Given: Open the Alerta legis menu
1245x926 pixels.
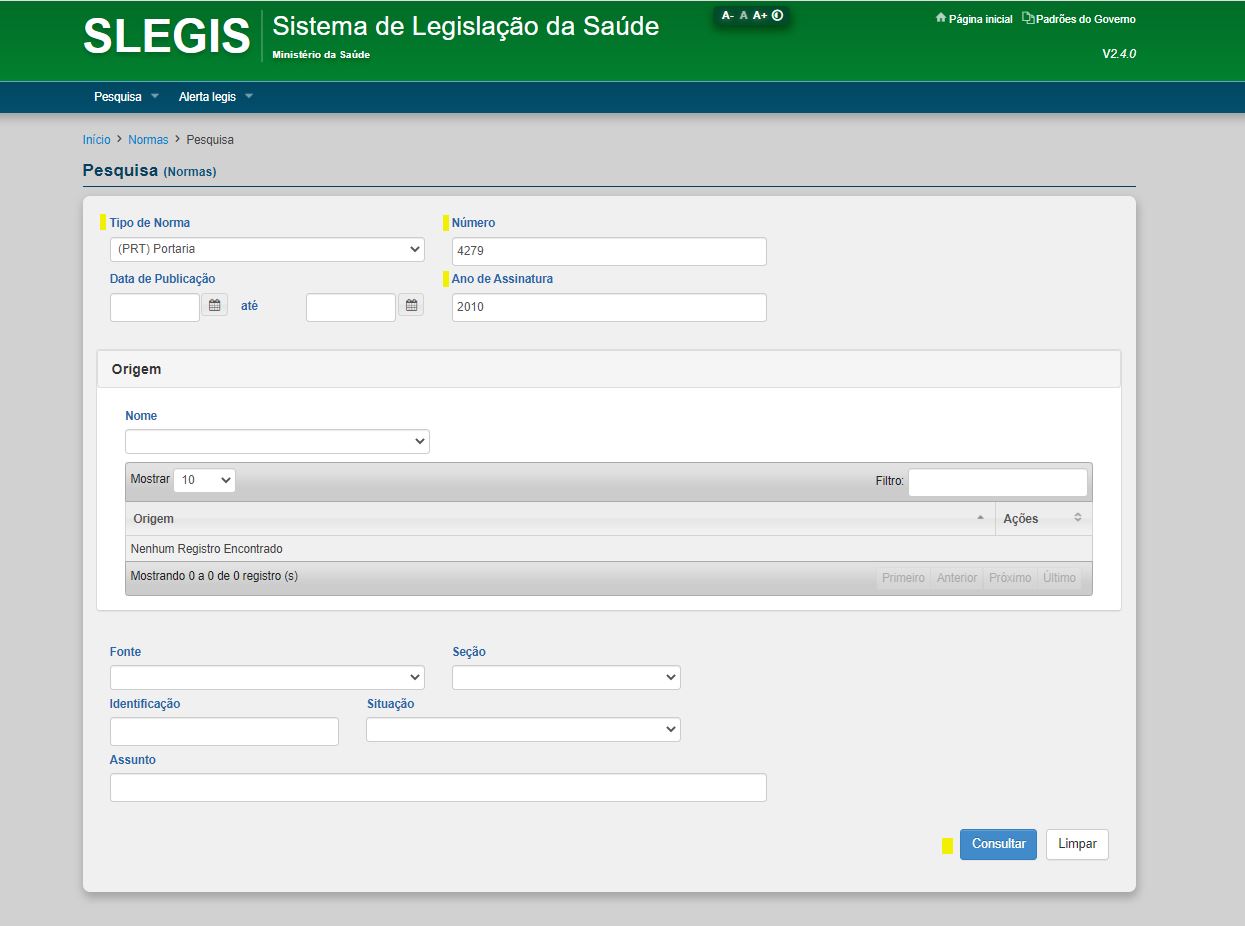Looking at the screenshot, I should coord(215,97).
